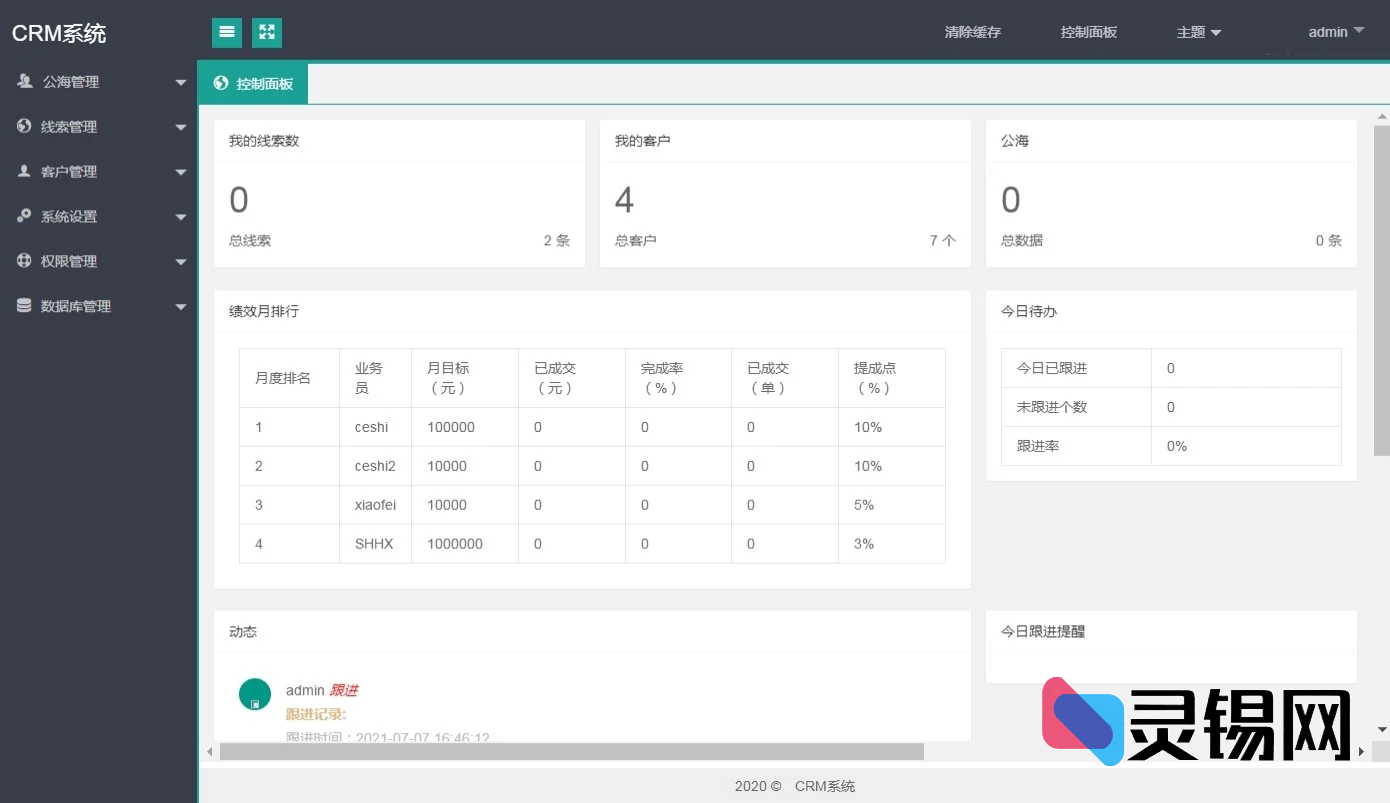Screen dimensions: 1390x803
Task: Open the 主题 dropdown menu
Action: [1198, 32]
